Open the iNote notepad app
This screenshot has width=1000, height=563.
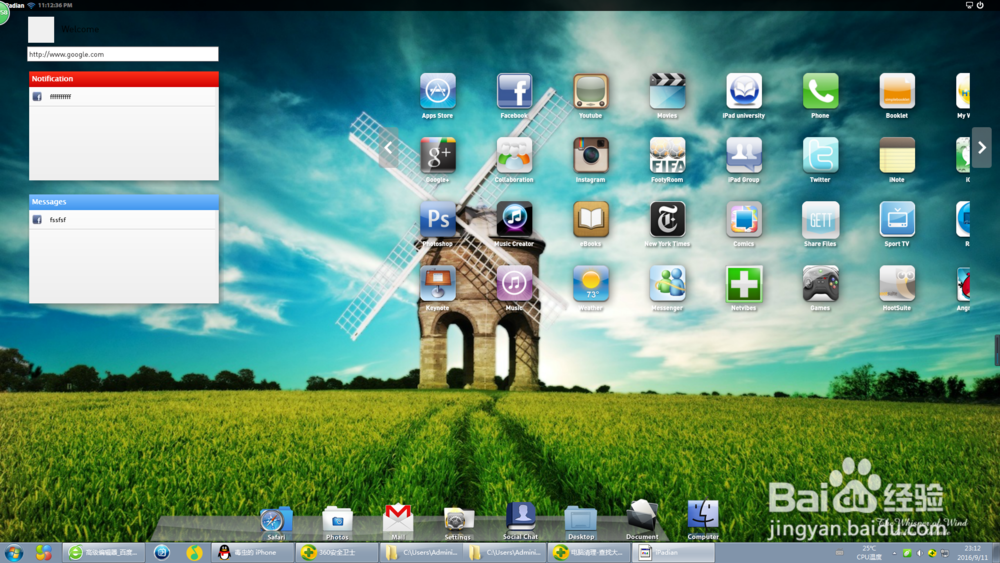897,155
